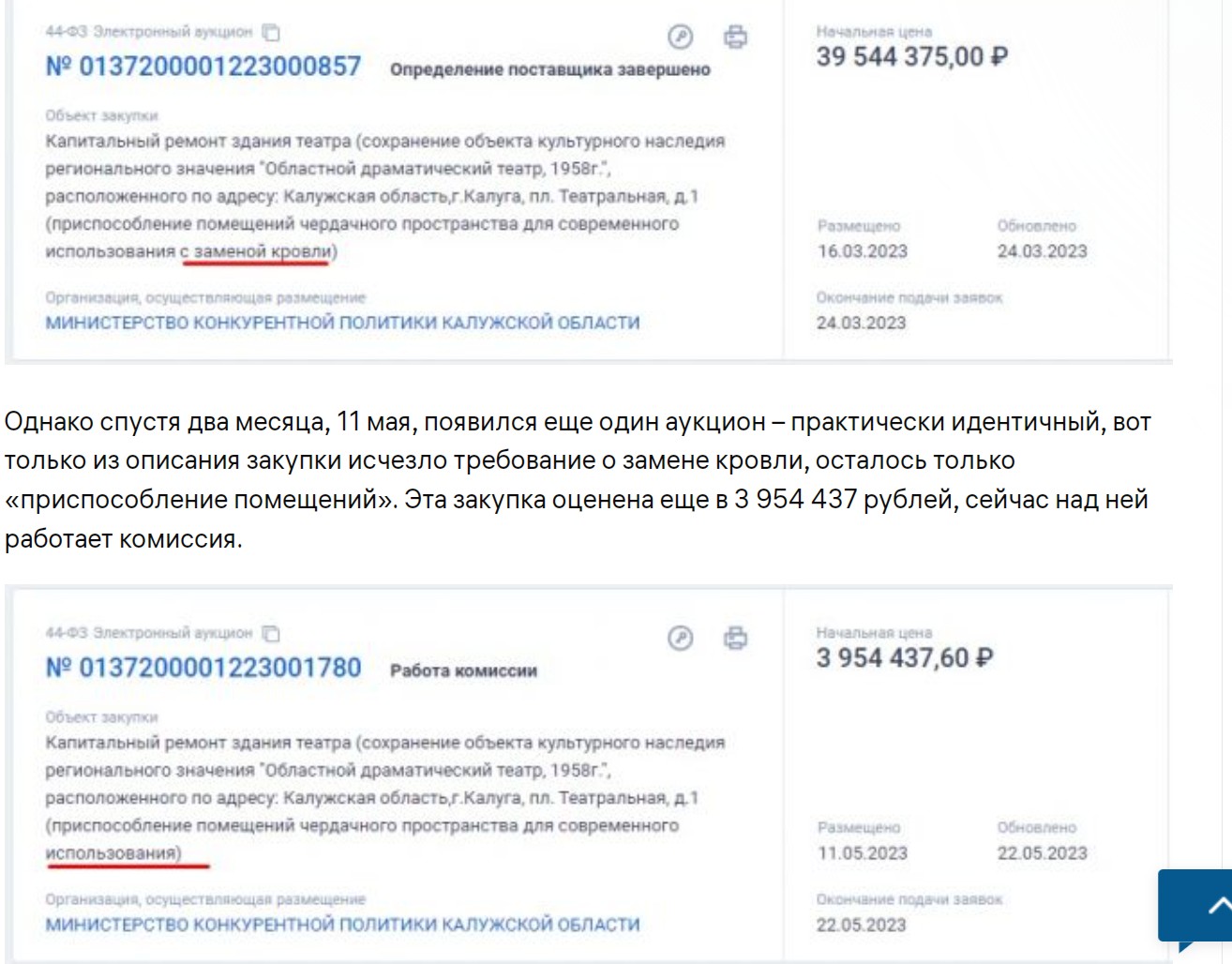Click the print icon on auction 0137200001223001780
1232x964 pixels.
point(736,639)
